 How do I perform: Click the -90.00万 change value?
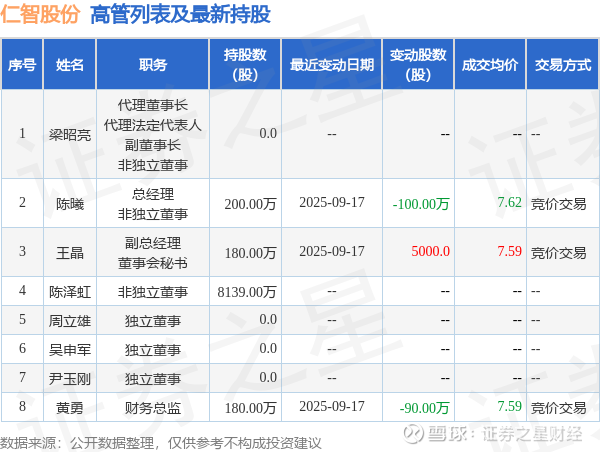[424, 408]
